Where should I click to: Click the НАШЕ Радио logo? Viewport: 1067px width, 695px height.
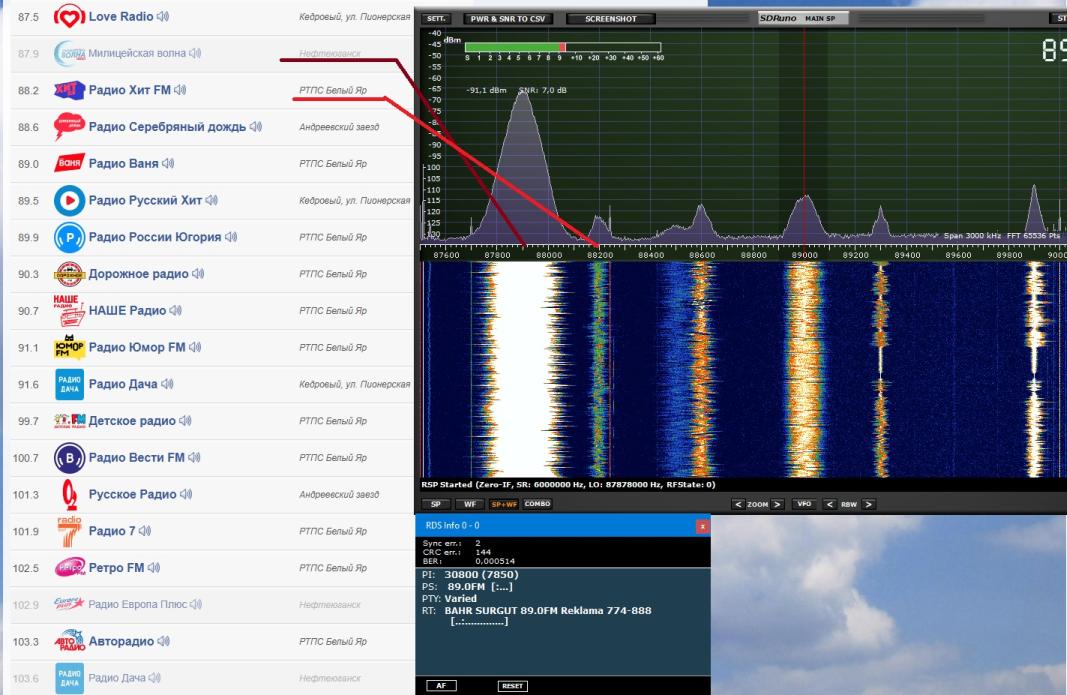(69, 310)
